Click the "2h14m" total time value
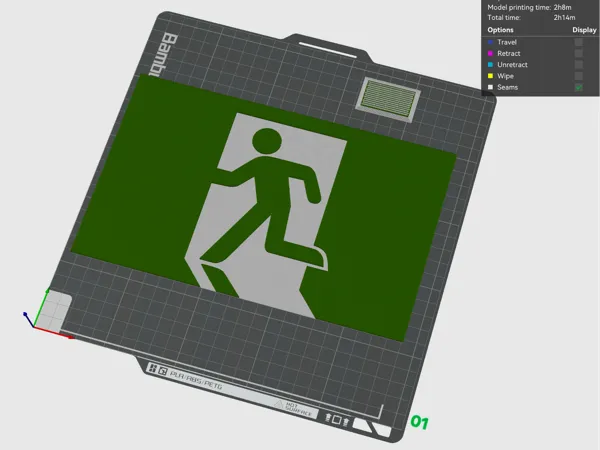The image size is (600, 450). pyautogui.click(x=564, y=17)
